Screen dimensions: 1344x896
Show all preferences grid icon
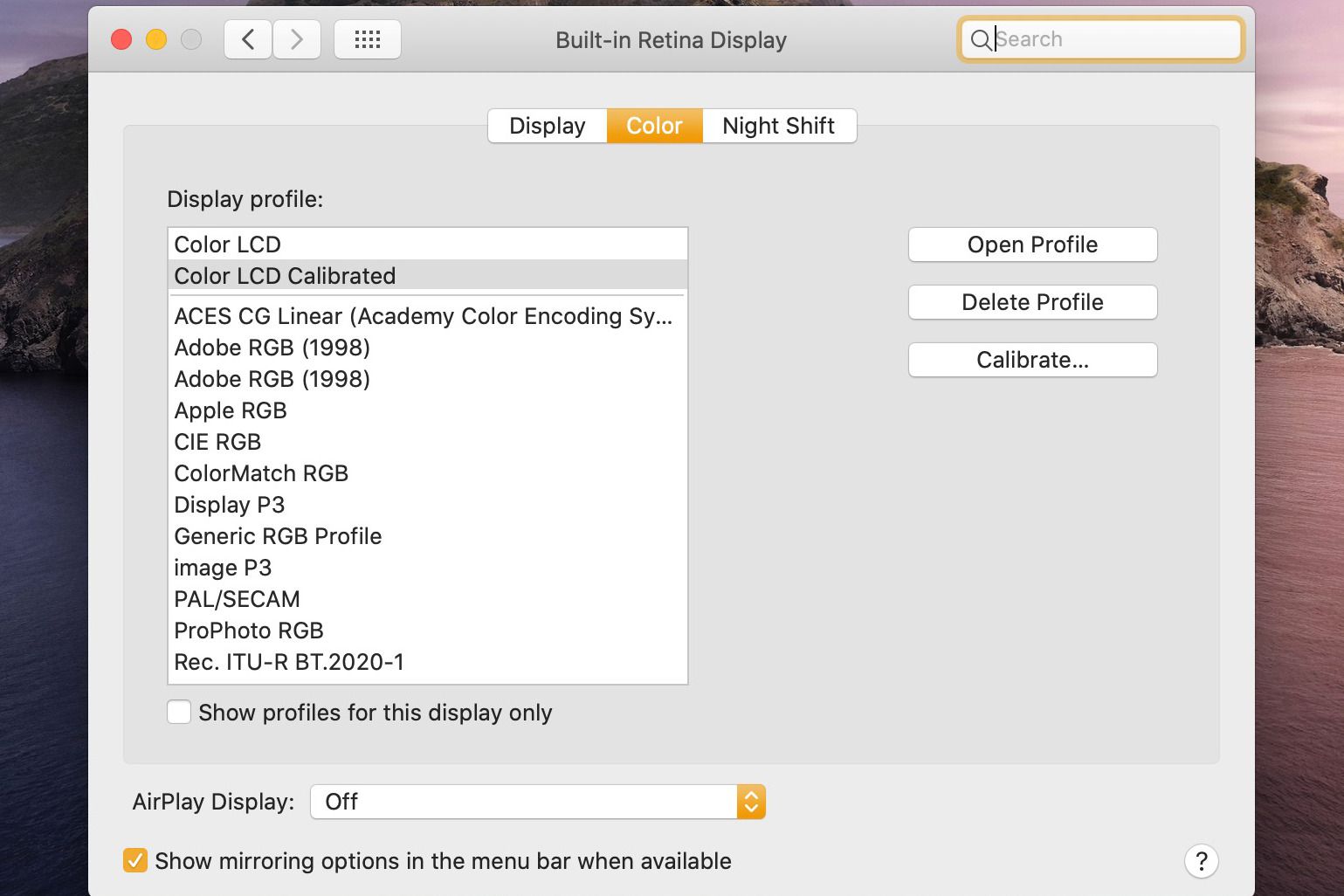(x=368, y=39)
